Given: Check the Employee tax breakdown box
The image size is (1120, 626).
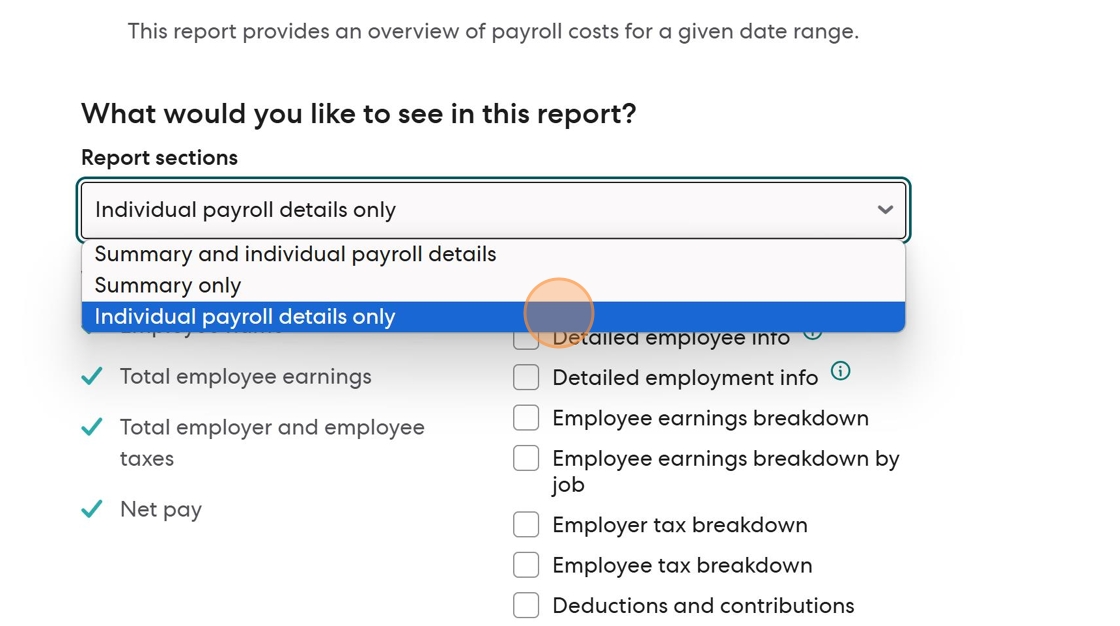Looking at the screenshot, I should [526, 565].
